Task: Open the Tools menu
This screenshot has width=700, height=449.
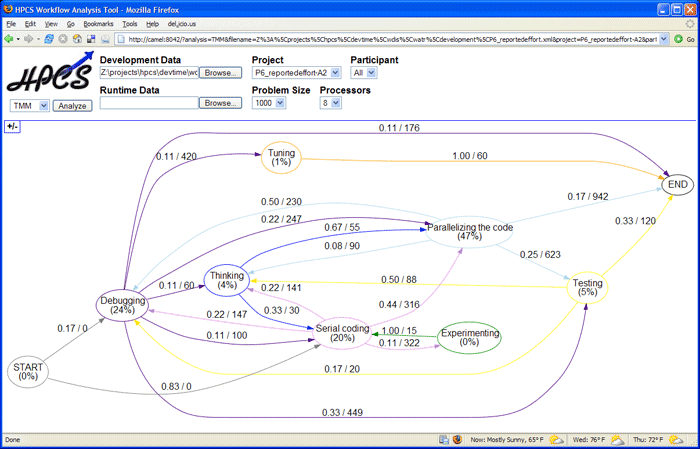Action: 129,23
